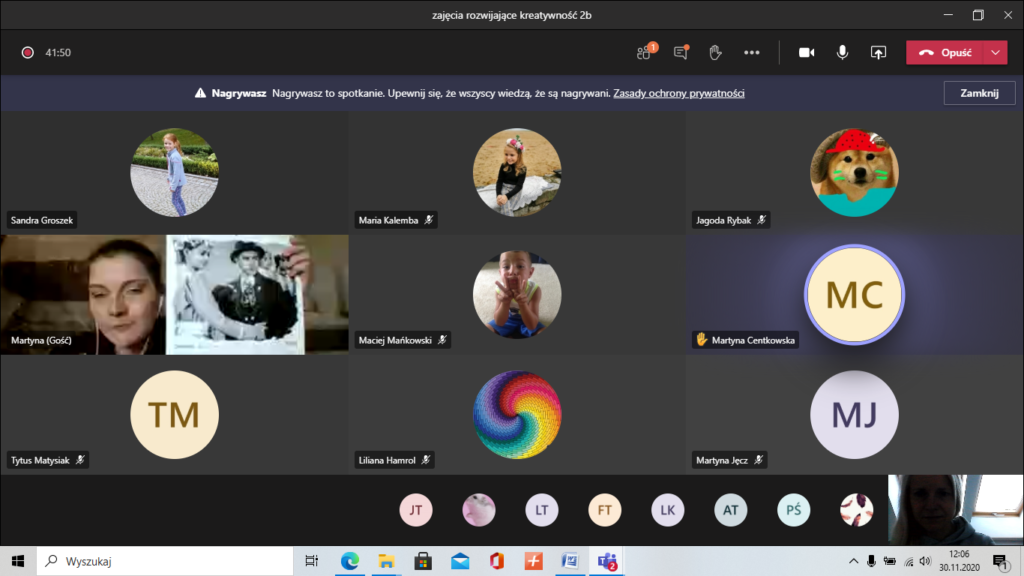Click the JT participant bubble
The height and width of the screenshot is (576, 1024).
point(416,510)
